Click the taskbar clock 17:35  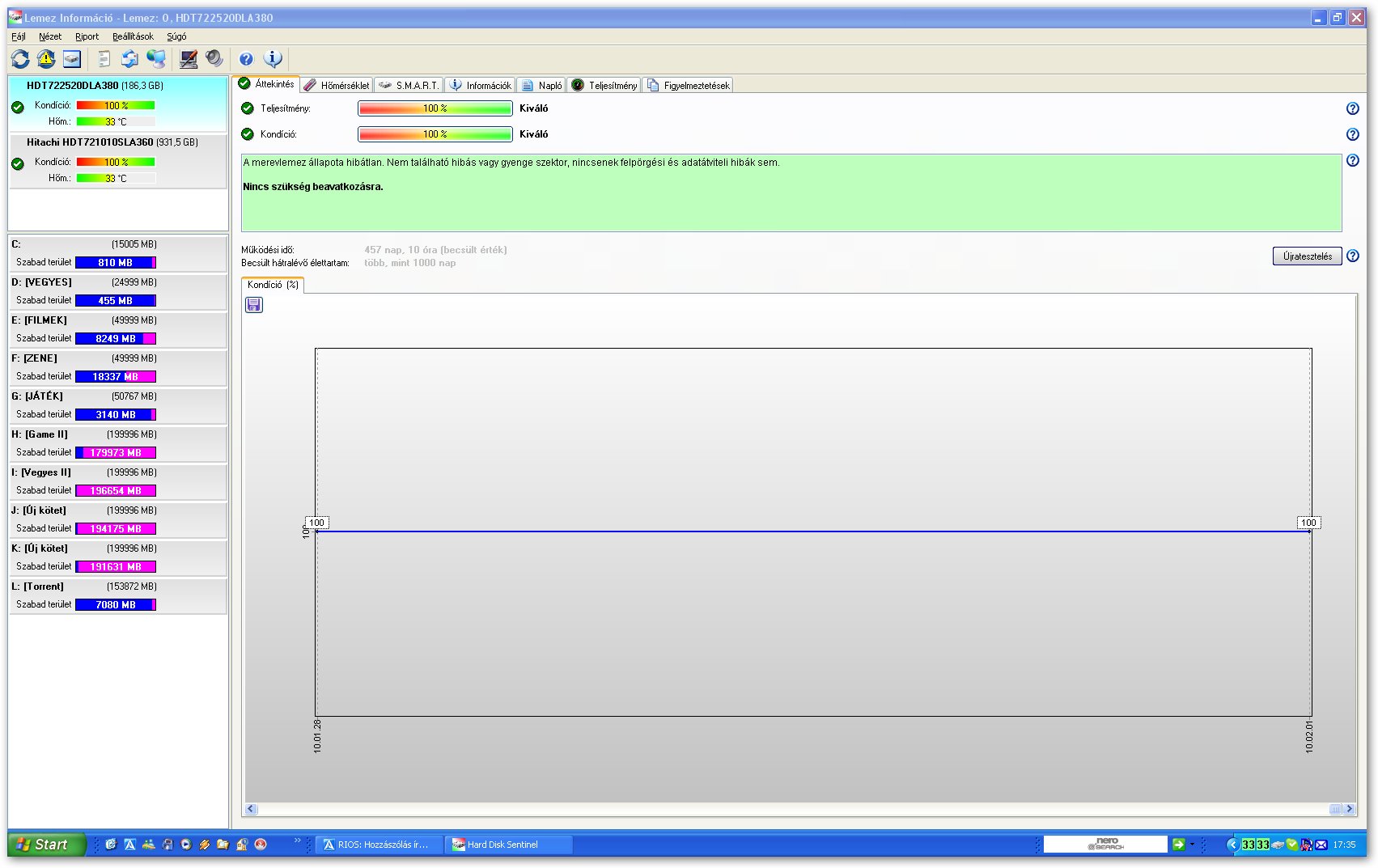pyautogui.click(x=1344, y=845)
